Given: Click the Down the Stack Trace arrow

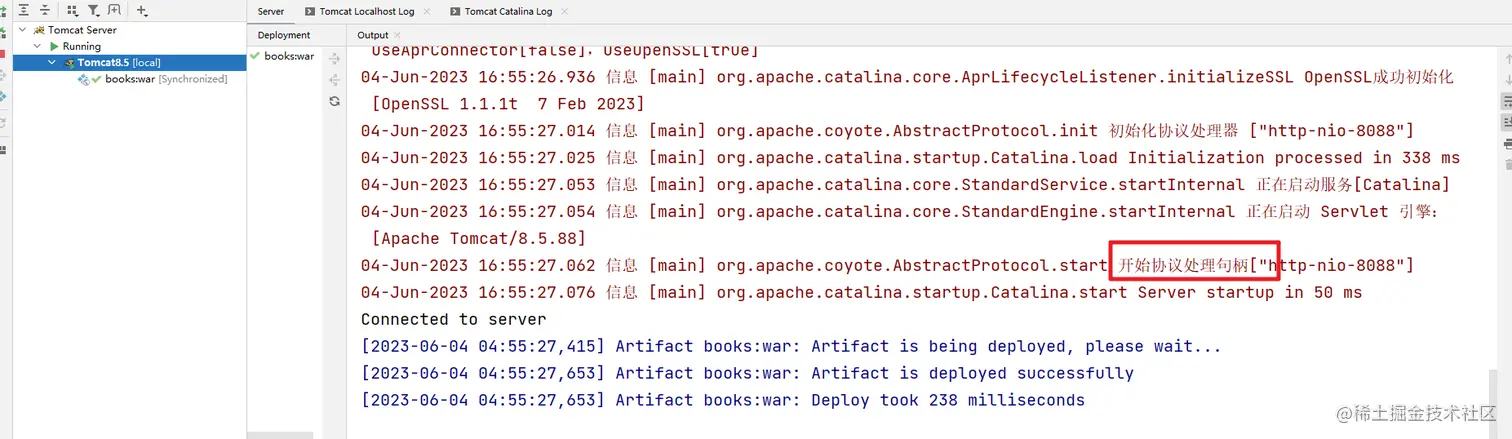Looking at the screenshot, I should point(1507,80).
